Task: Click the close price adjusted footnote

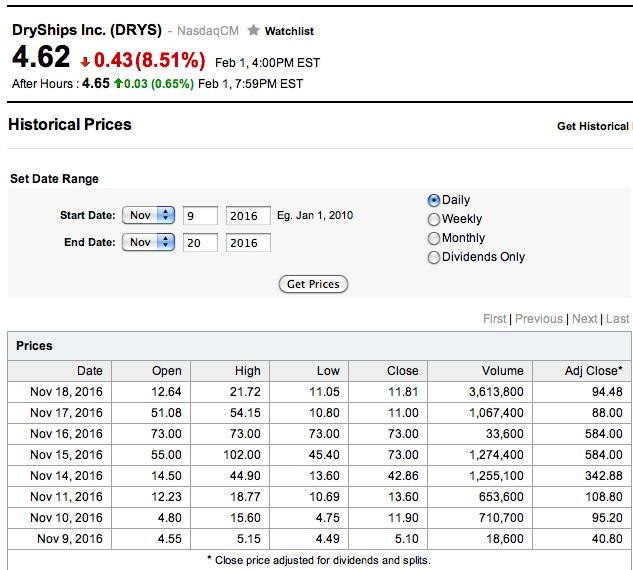Action: tap(319, 561)
